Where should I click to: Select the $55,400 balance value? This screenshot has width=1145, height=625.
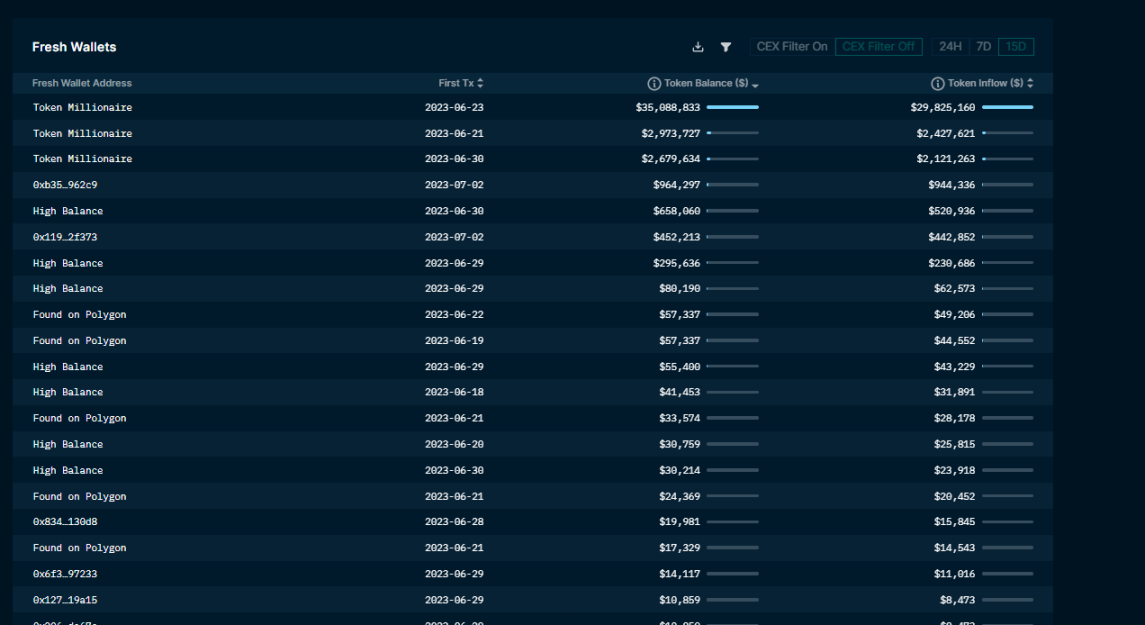tap(679, 367)
